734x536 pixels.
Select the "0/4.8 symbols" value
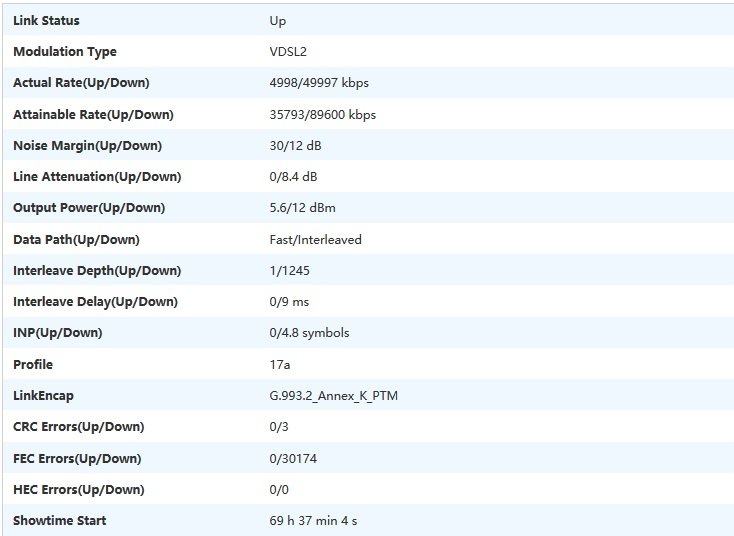[x=309, y=333]
